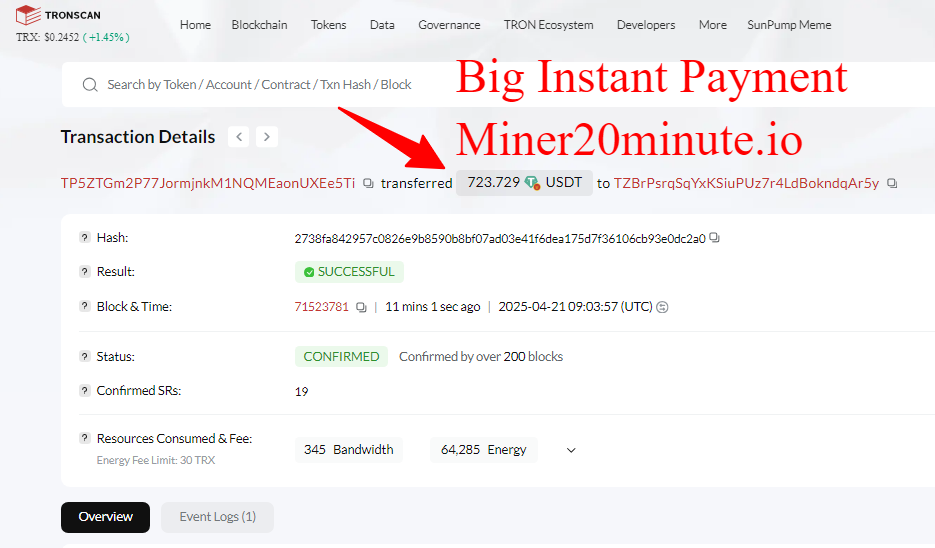Select the Overview tab
The image size is (935, 548).
click(106, 517)
